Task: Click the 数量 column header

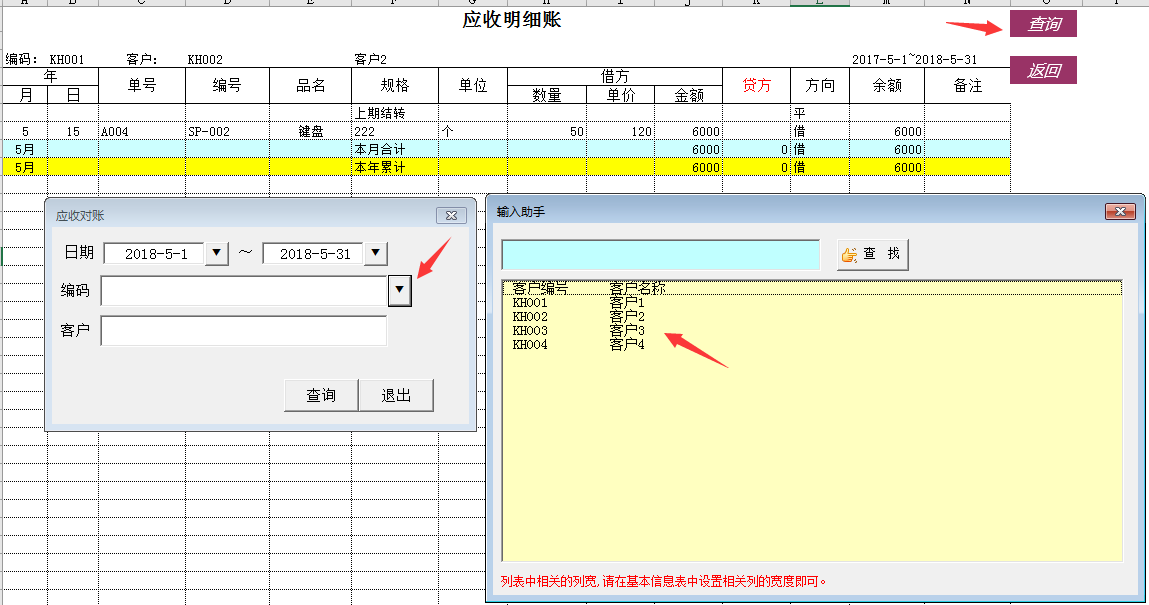Action: (x=547, y=94)
